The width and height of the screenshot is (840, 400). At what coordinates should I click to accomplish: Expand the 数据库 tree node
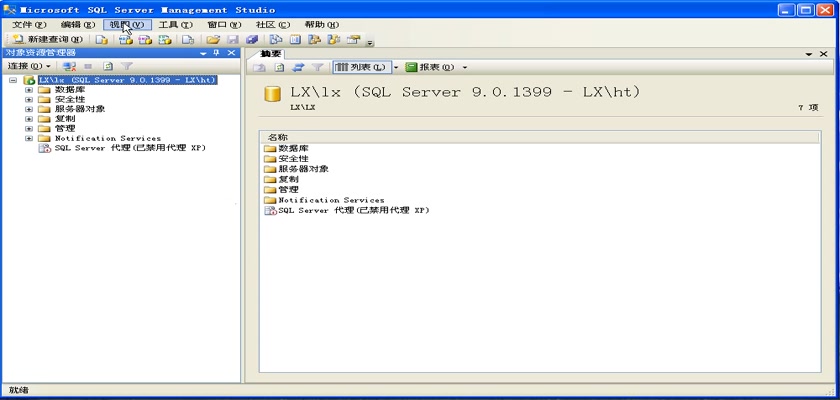(x=29, y=90)
